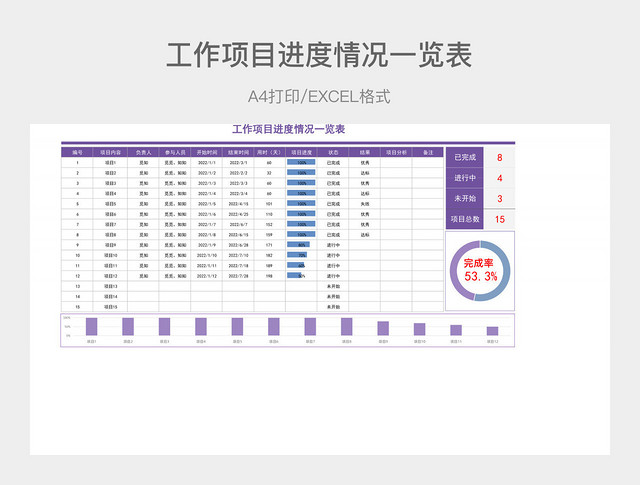Viewport: 640px width, 485px height.
Task: Select the end date 2022/7/28 cell
Action: 238,276
